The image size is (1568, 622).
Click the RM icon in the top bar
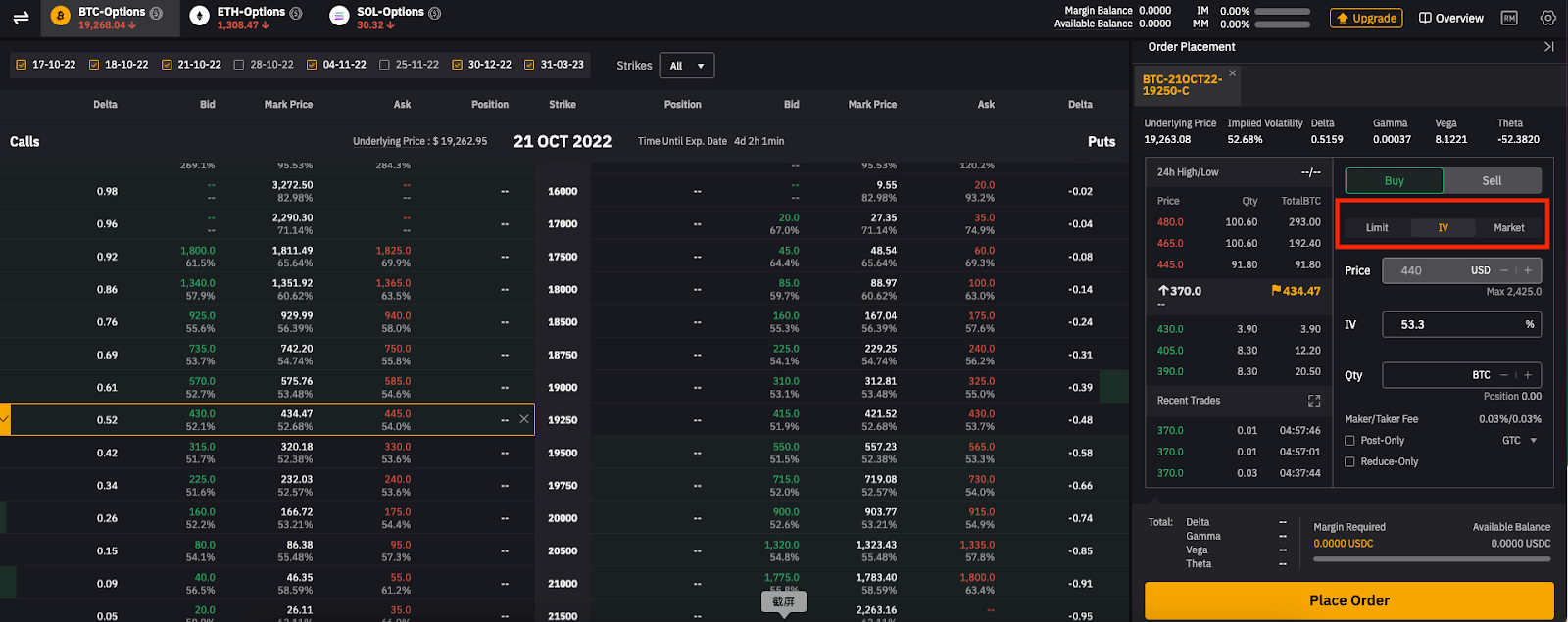(1509, 18)
